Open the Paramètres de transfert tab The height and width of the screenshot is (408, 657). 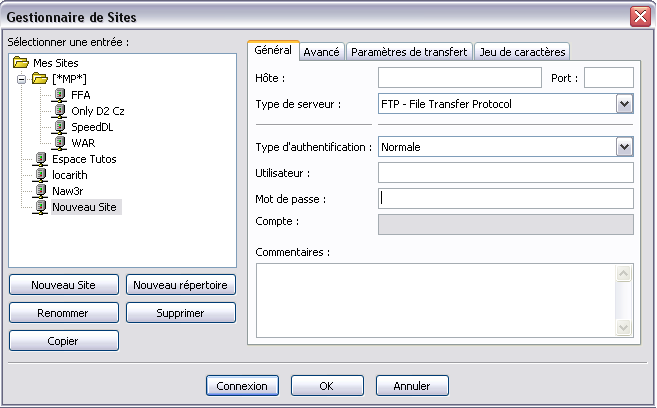point(409,51)
